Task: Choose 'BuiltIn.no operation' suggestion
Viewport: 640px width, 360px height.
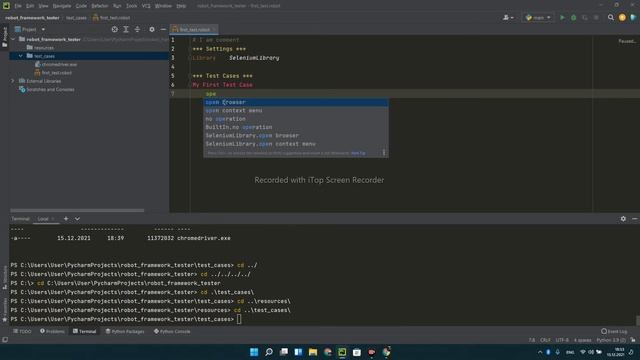Action: tap(296, 127)
